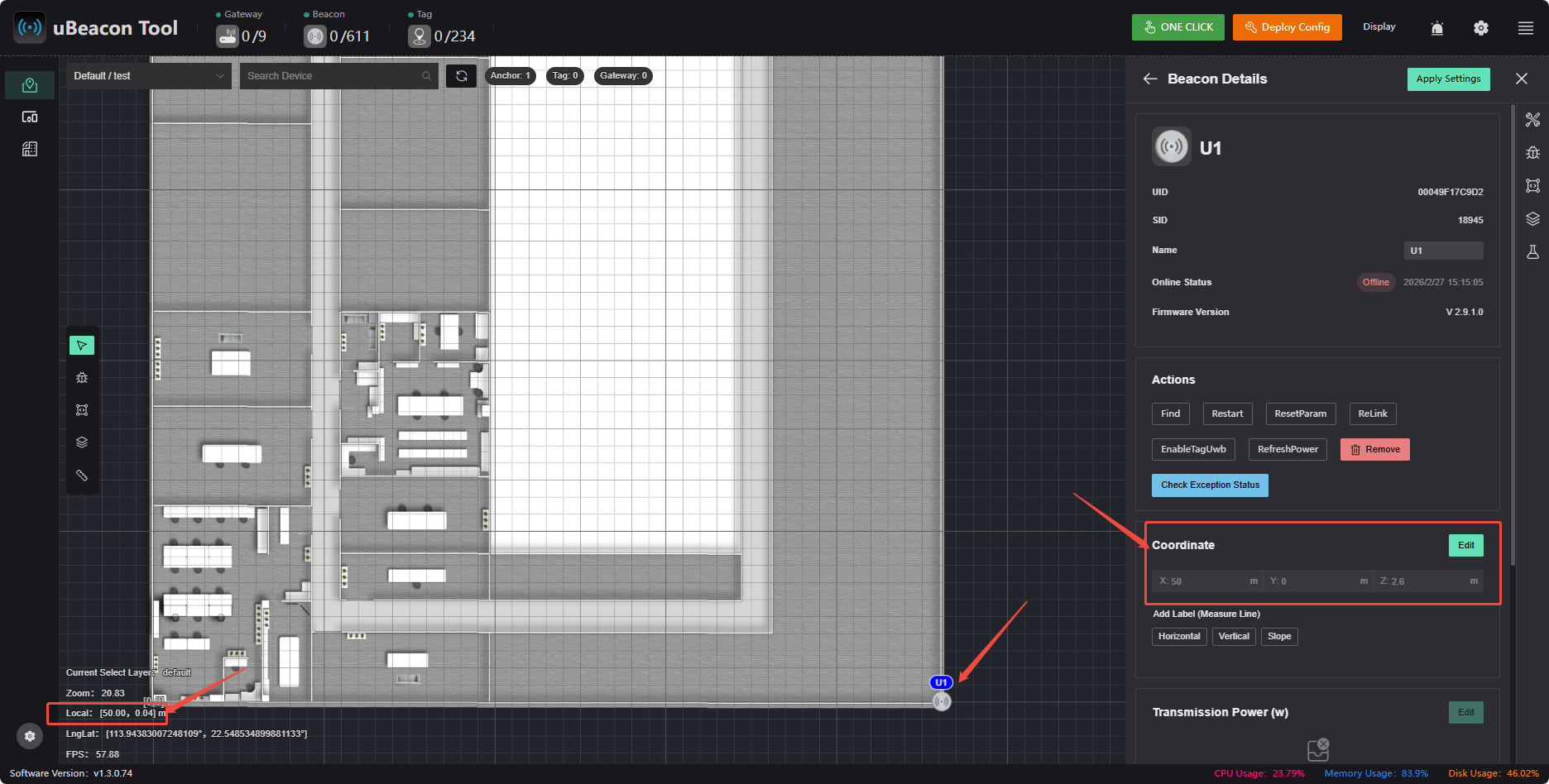Go back using the Beacon Details arrow
Viewport: 1549px width, 784px height.
[1150, 79]
